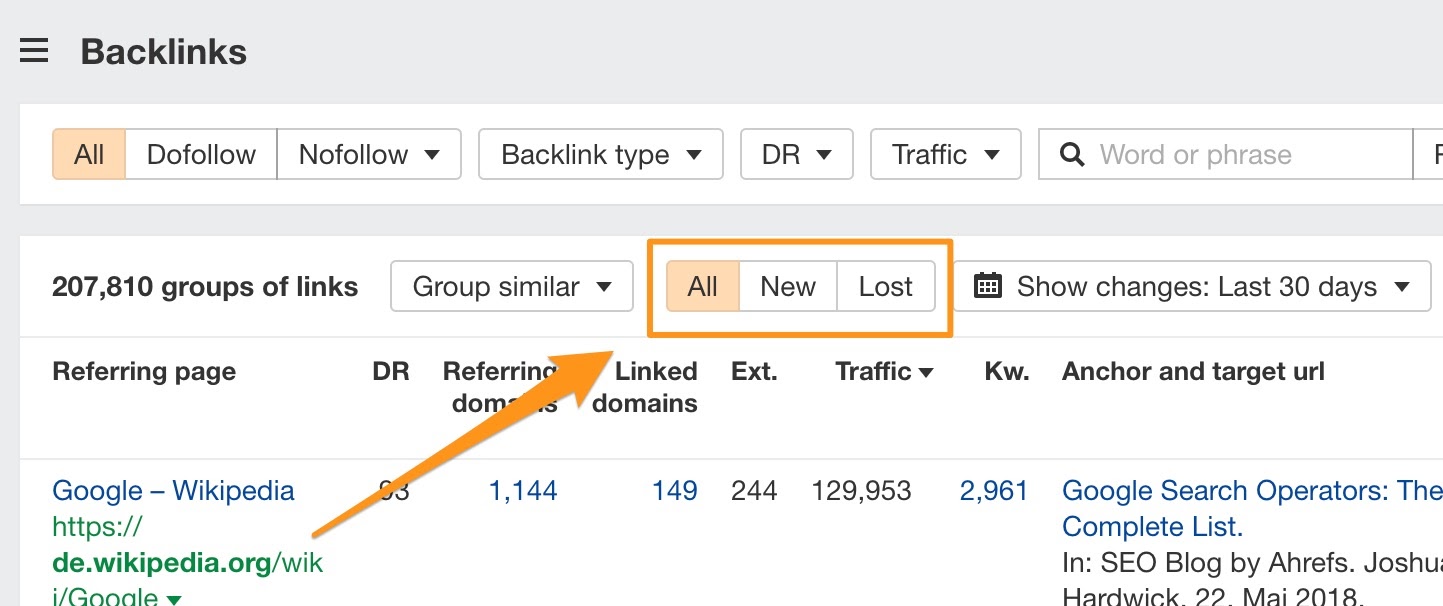This screenshot has width=1443, height=606.
Task: Open the DR filter dropdown
Action: [x=796, y=155]
